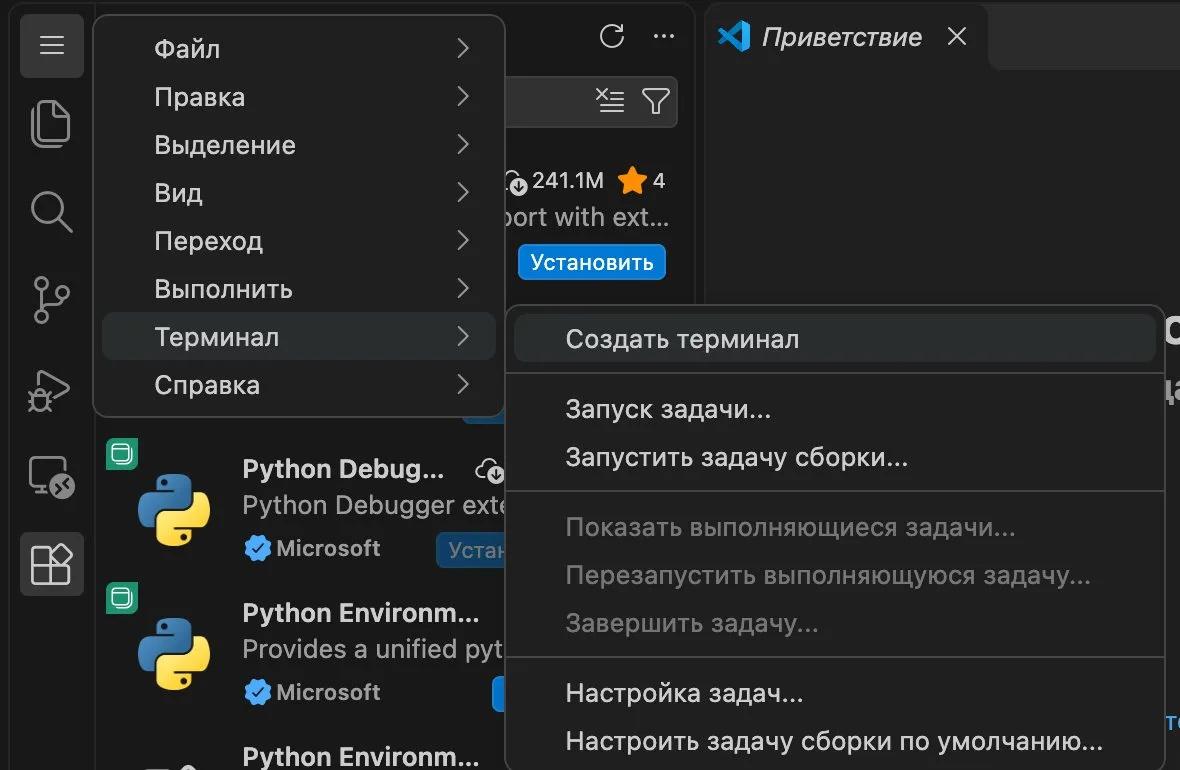Image resolution: width=1180 pixels, height=770 pixels.
Task: Open the extensions panel more actions menu
Action: click(x=664, y=36)
